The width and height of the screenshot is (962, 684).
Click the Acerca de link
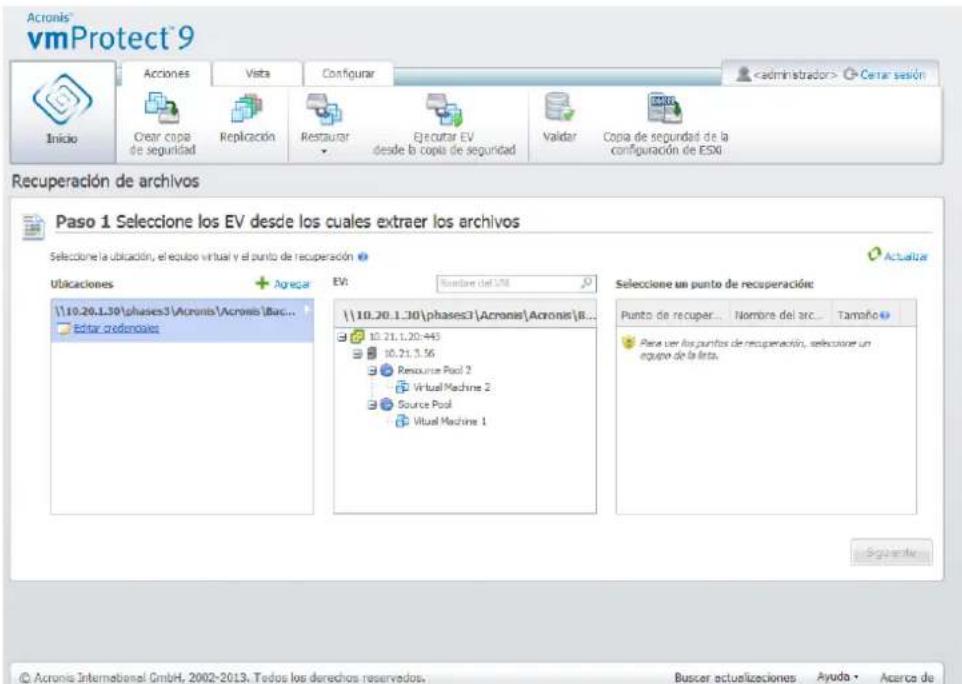(907, 677)
